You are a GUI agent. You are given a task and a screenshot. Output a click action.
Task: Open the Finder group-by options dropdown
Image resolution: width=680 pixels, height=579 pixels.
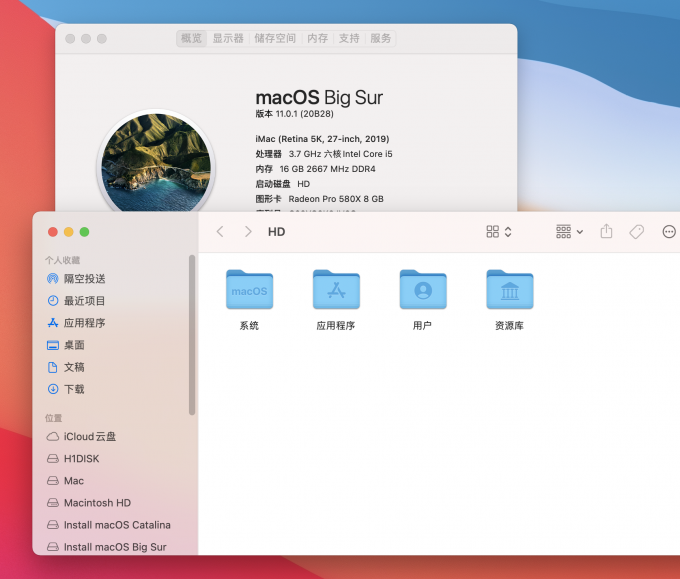(569, 232)
